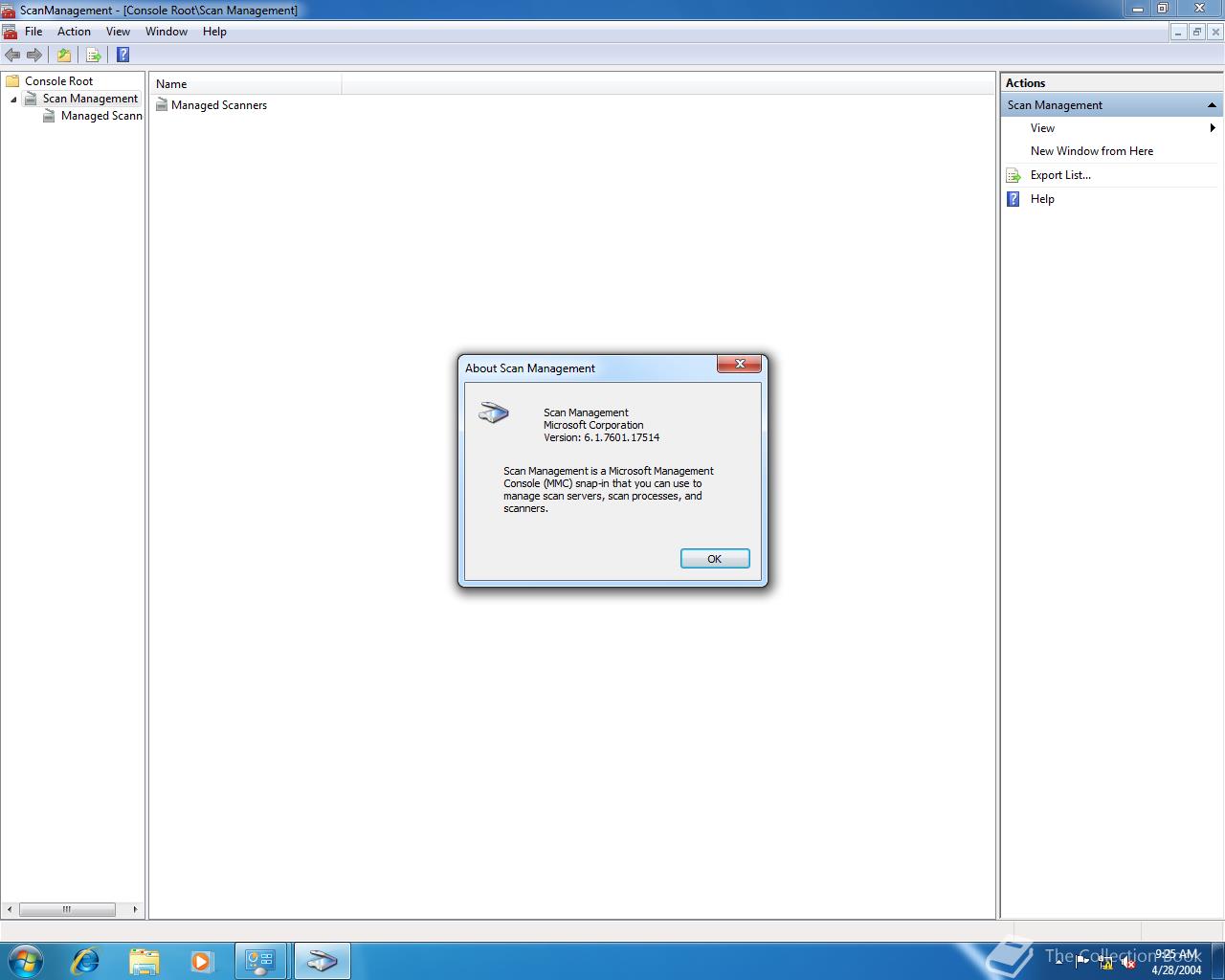Click the Help question mark icon in Actions pane
Screen dimensions: 1225x980
[x=1013, y=199]
